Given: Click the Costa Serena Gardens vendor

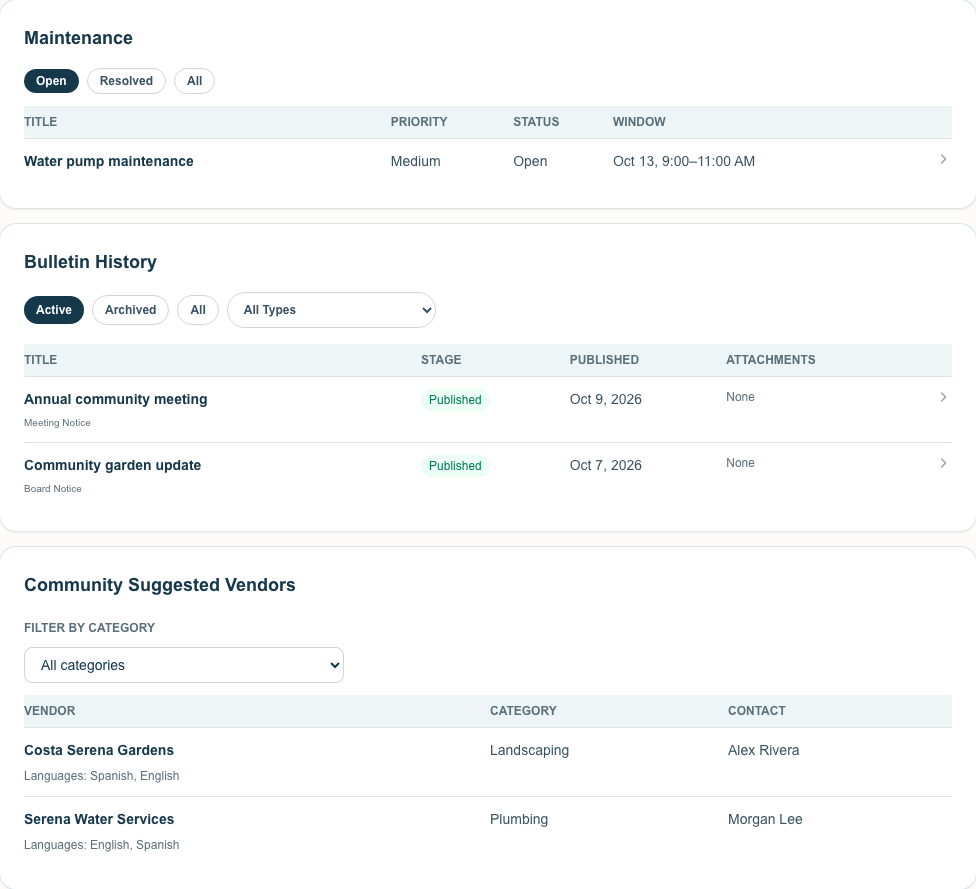Looking at the screenshot, I should (x=99, y=750).
